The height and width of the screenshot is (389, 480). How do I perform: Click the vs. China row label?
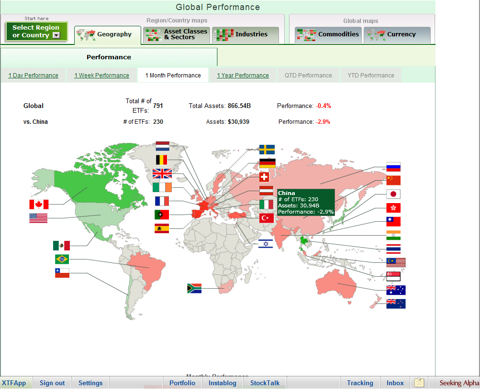click(36, 122)
